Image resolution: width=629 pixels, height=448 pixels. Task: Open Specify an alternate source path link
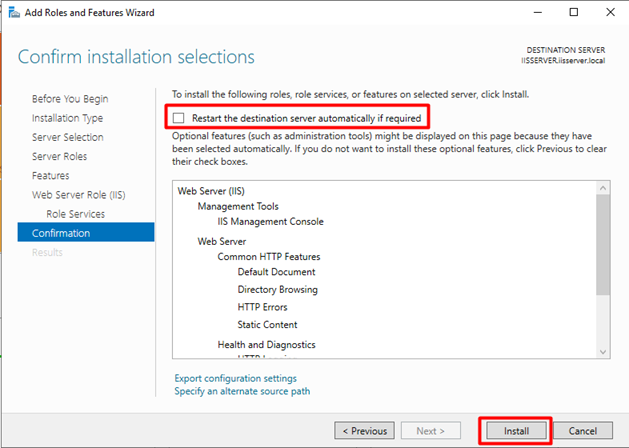(242, 391)
